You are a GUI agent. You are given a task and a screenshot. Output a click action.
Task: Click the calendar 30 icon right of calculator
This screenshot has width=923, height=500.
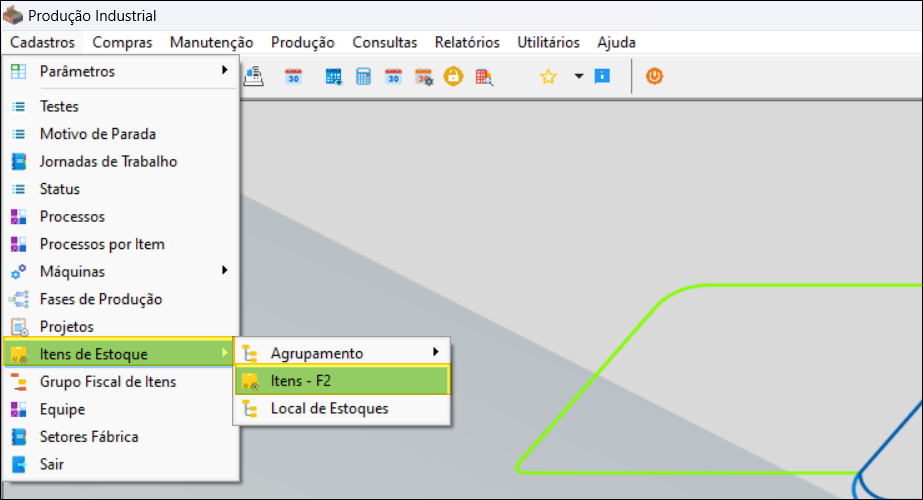393,77
